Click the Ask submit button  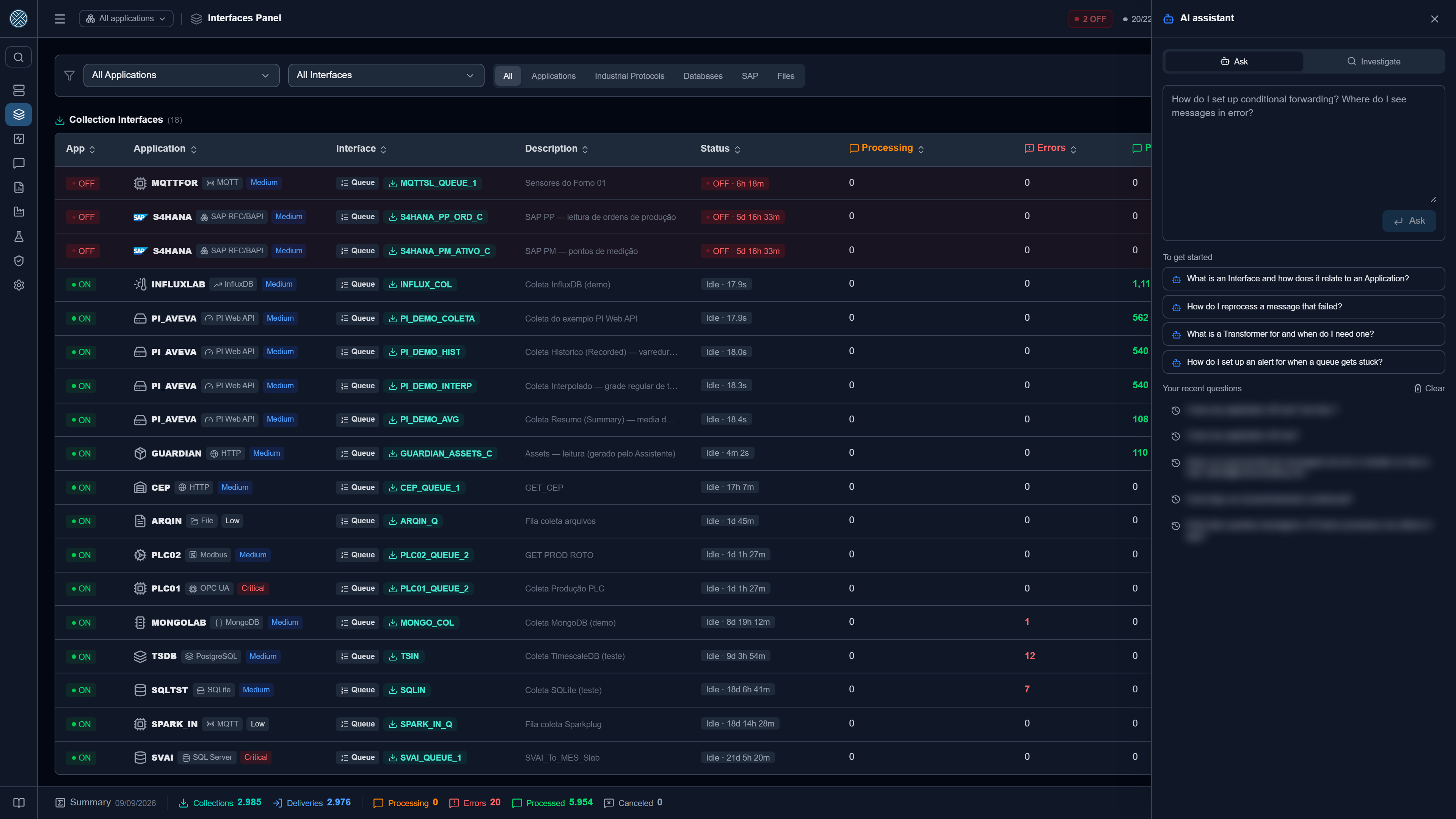point(1409,221)
